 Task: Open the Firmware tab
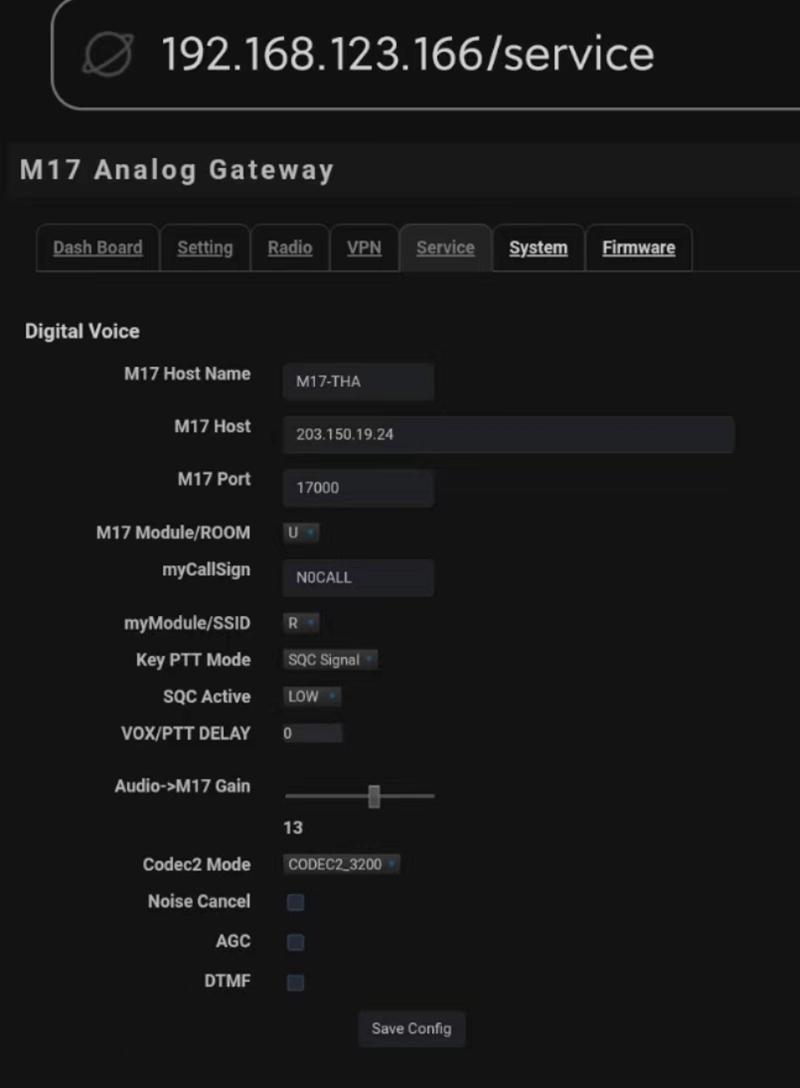[x=638, y=248]
